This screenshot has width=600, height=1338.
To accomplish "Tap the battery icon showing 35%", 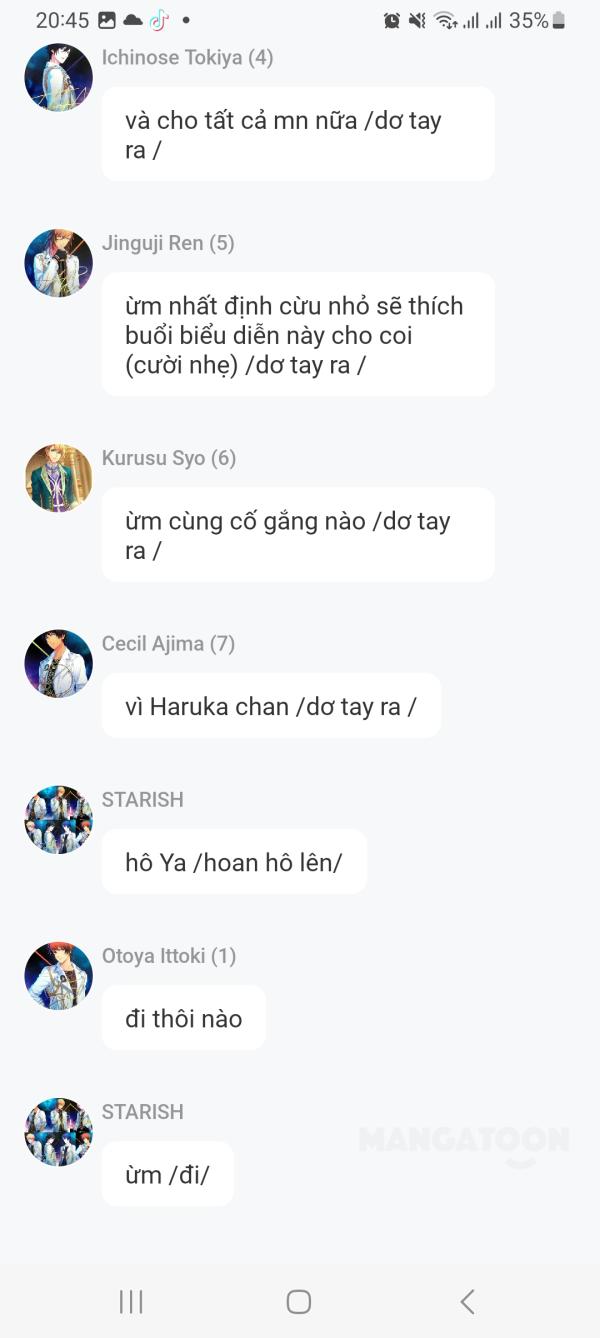I will 559,20.
